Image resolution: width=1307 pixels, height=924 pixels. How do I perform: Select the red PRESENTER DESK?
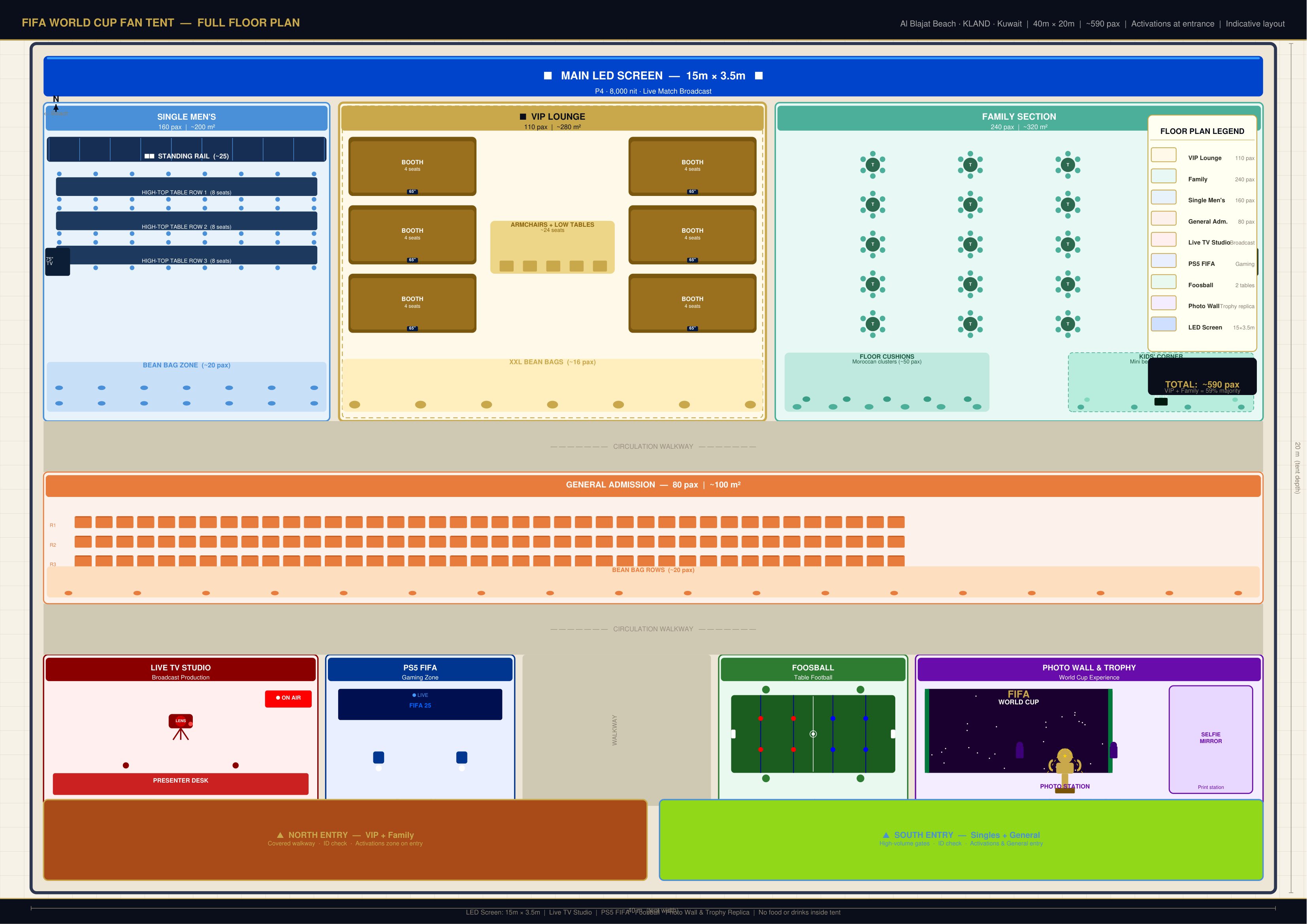pyautogui.click(x=181, y=784)
